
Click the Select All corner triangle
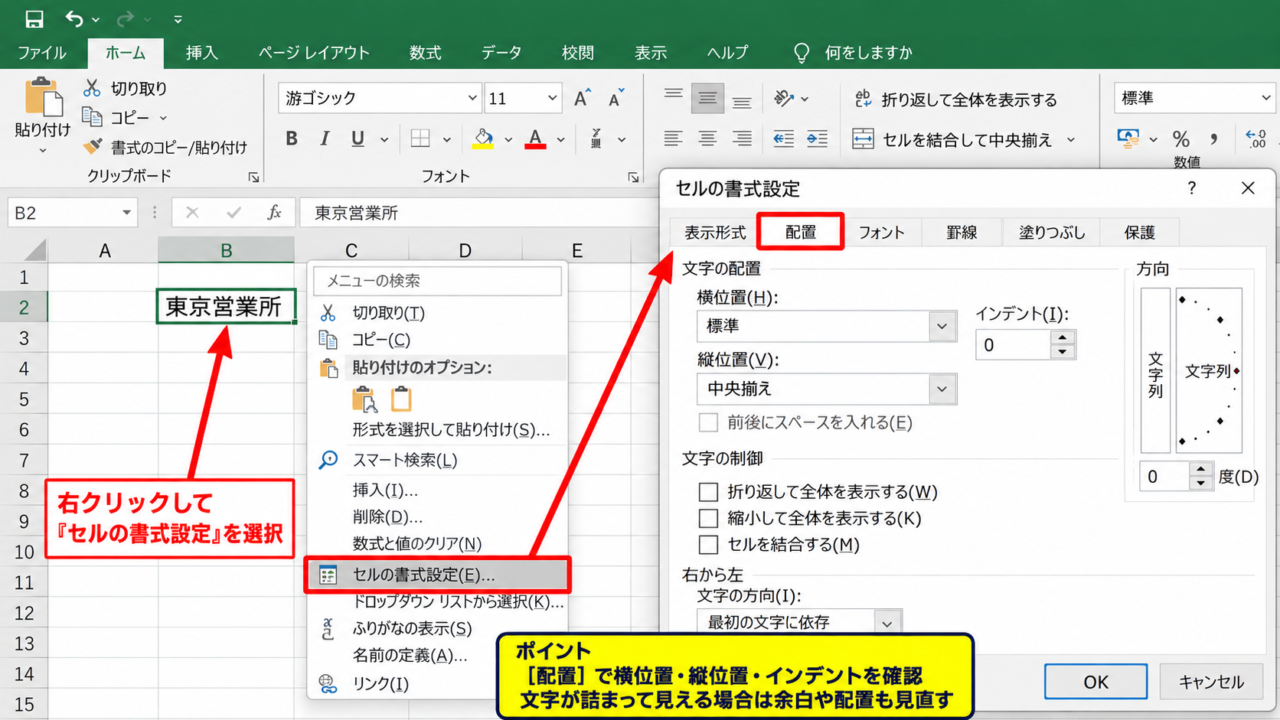[34, 250]
